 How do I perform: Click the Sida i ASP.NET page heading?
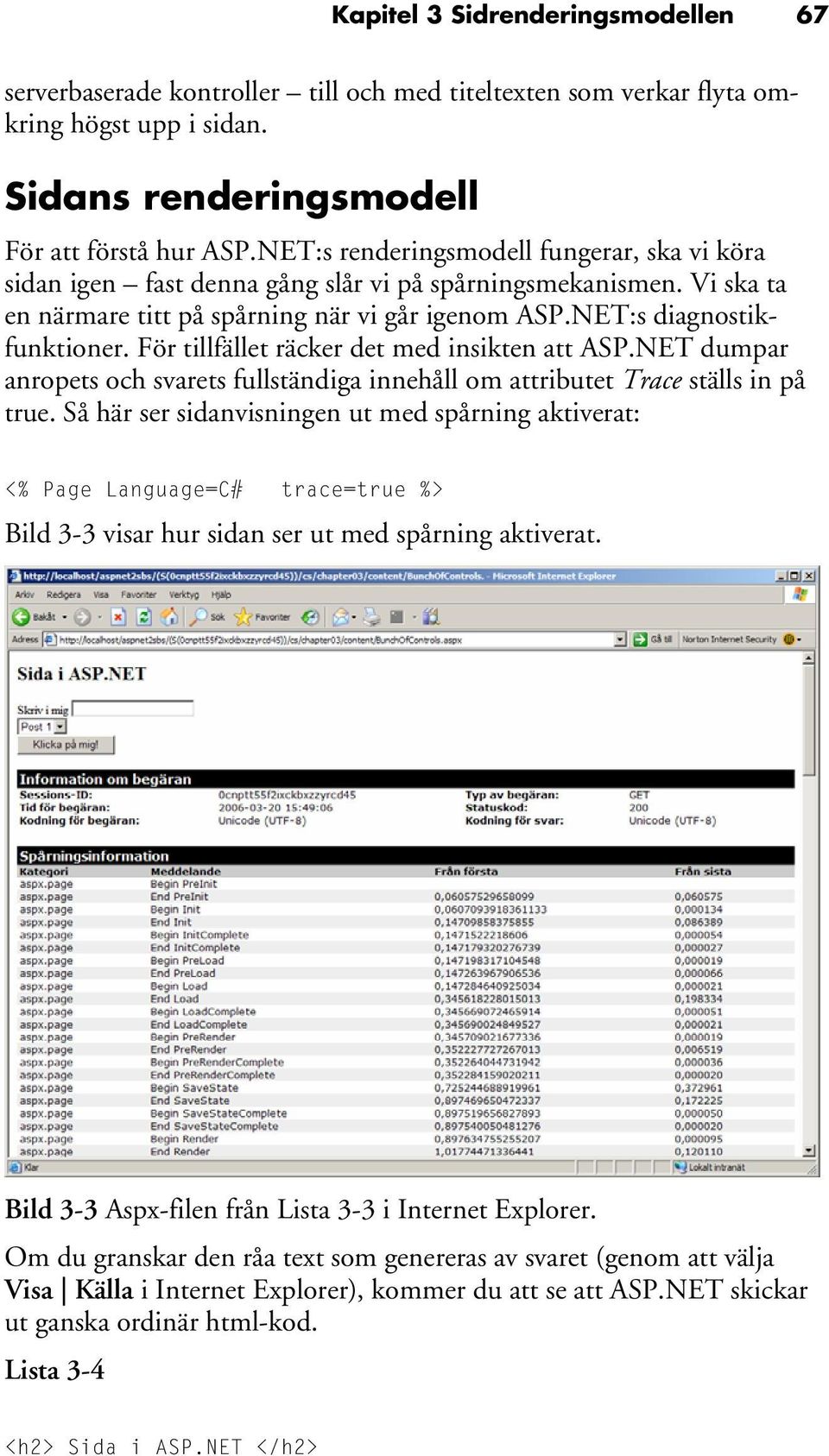[x=82, y=674]
